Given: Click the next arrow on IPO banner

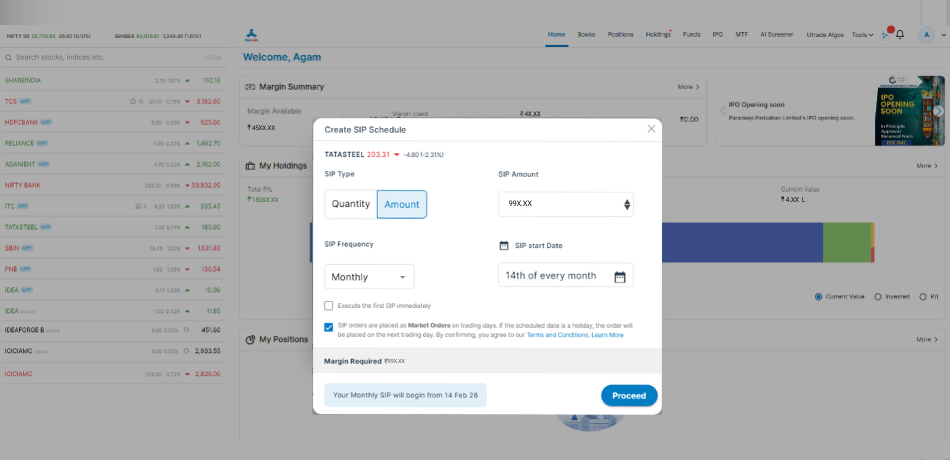Looking at the screenshot, I should 940,111.
